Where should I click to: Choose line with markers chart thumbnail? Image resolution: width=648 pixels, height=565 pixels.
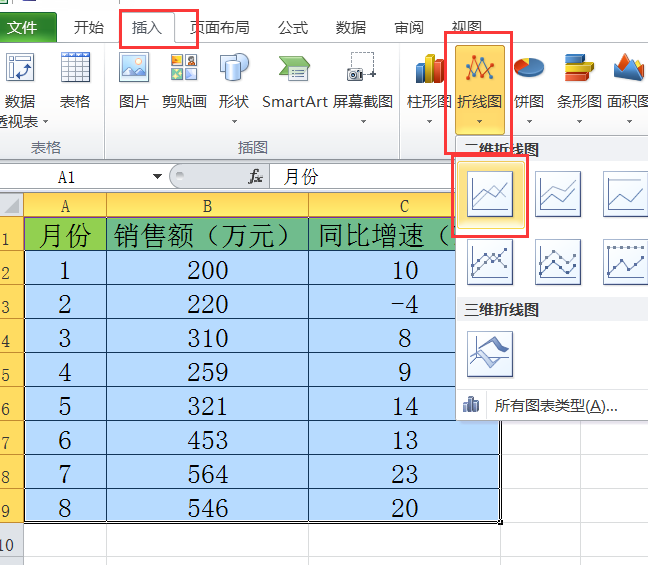point(490,262)
